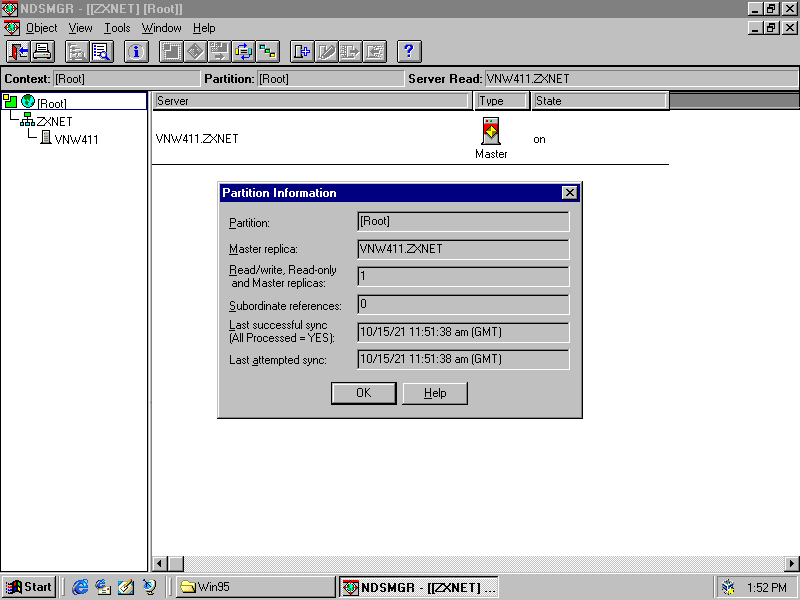The image size is (800, 600).
Task: Click the replicas count field showing 1
Action: tap(463, 277)
